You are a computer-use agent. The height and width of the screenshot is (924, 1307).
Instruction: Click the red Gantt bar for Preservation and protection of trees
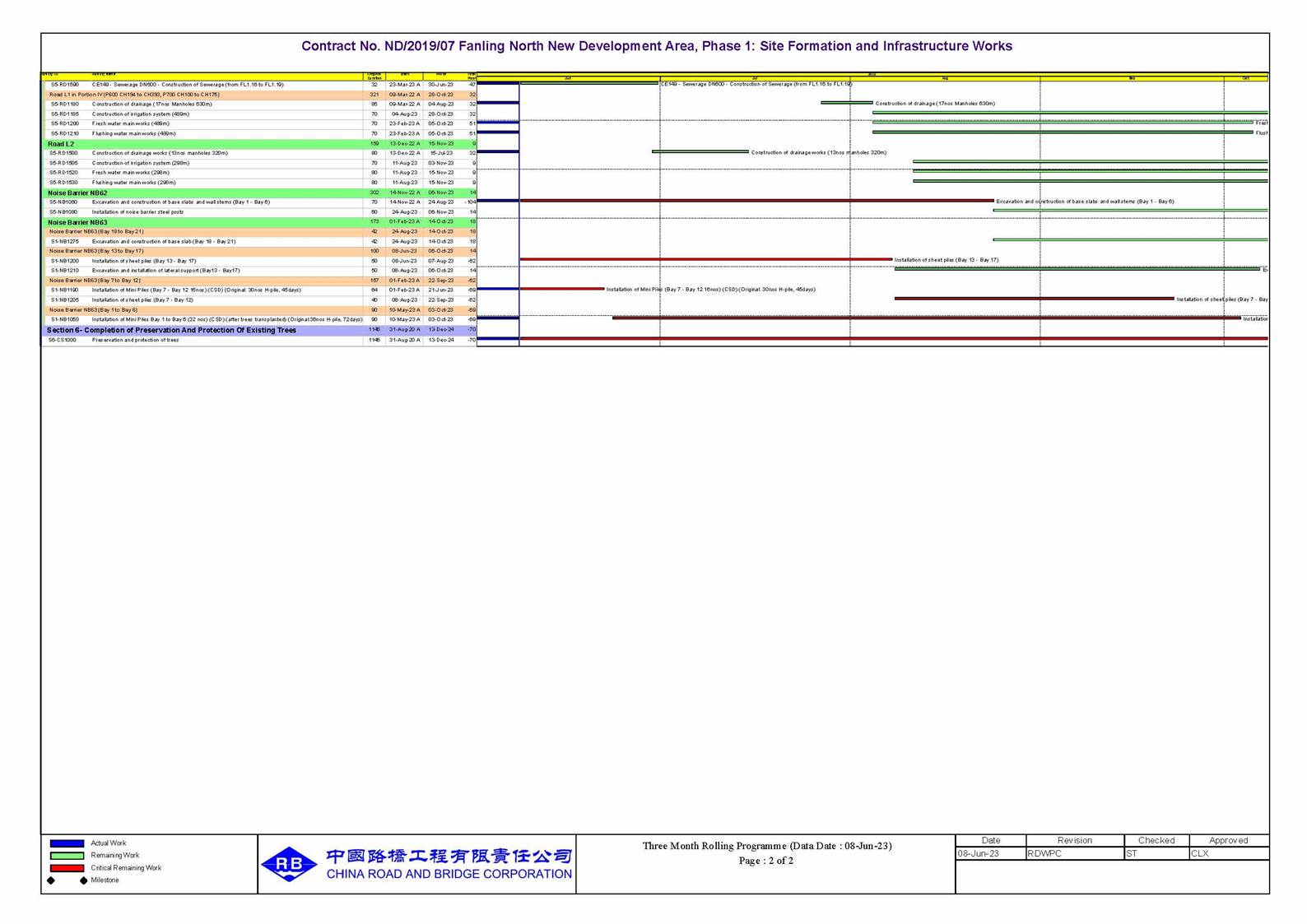coord(894,339)
